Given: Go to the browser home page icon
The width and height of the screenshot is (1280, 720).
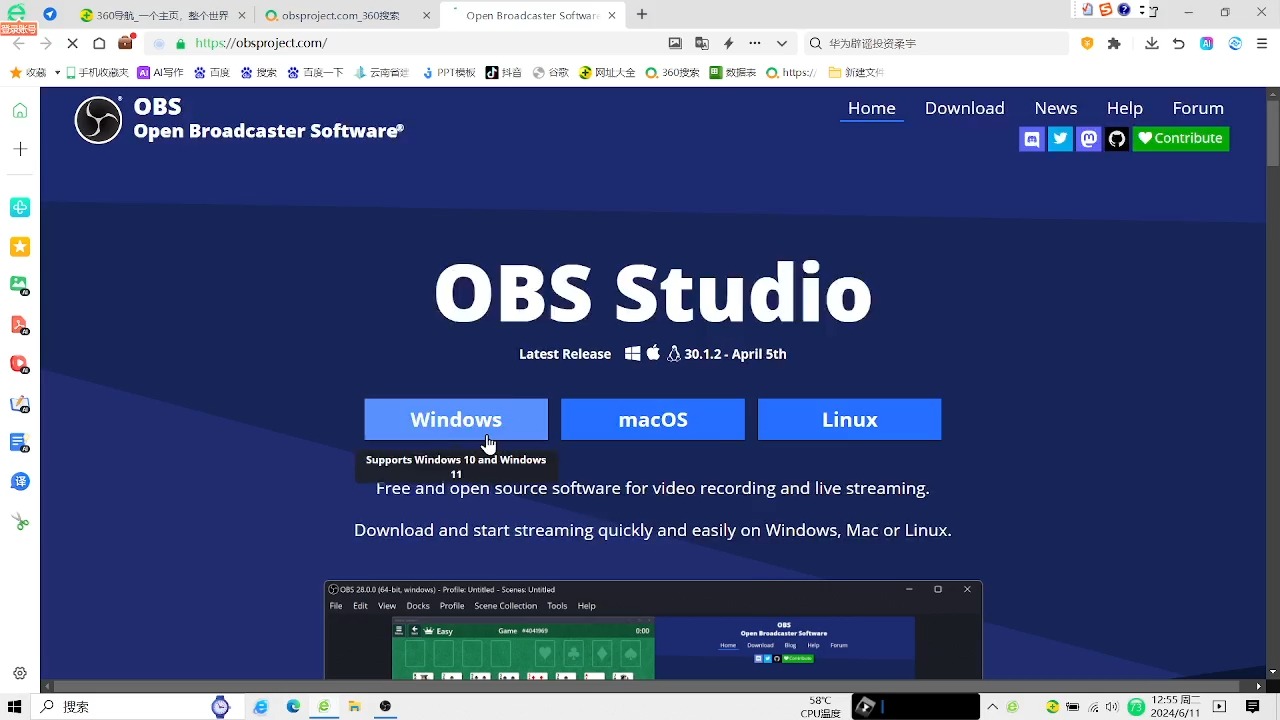Looking at the screenshot, I should tap(99, 43).
